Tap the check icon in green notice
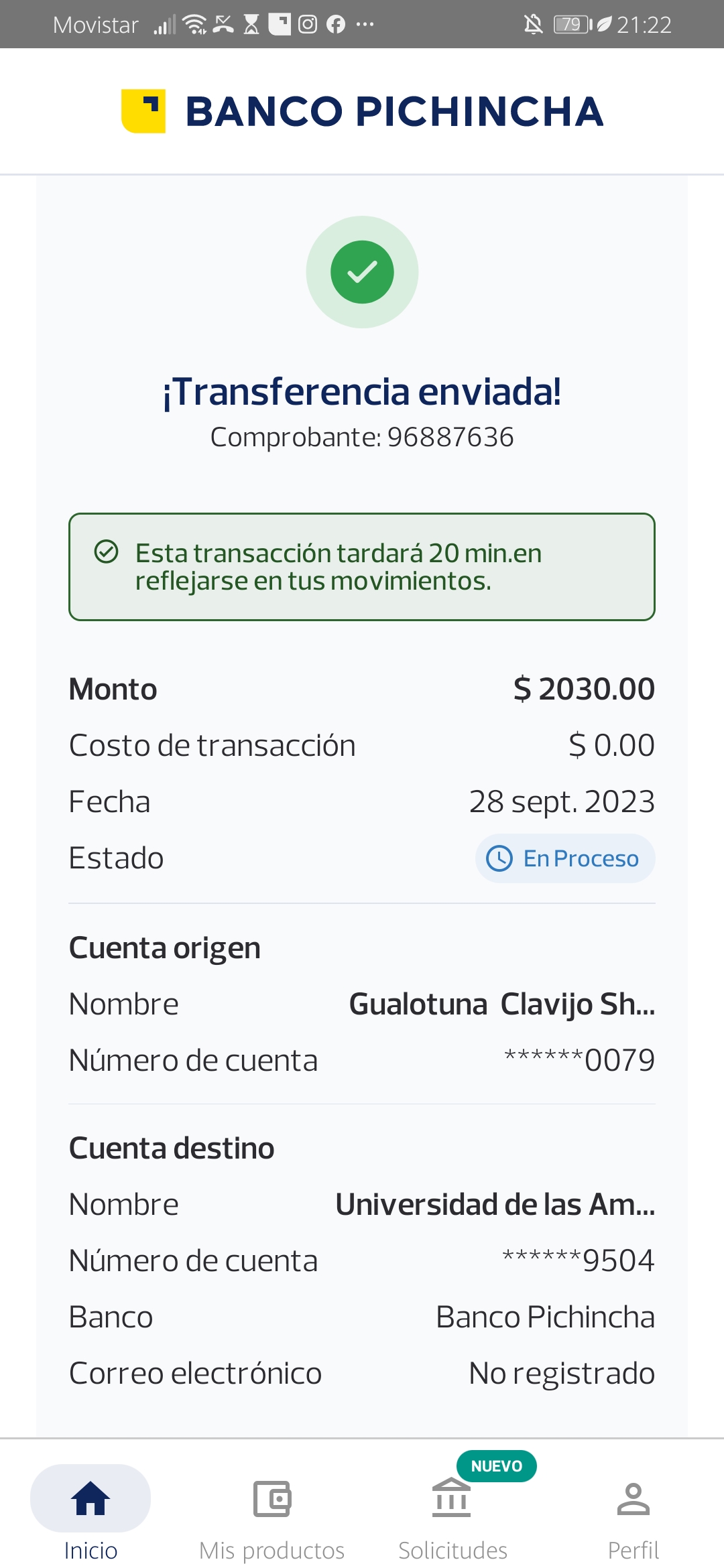Screen dimensions: 724x1568 [106, 552]
